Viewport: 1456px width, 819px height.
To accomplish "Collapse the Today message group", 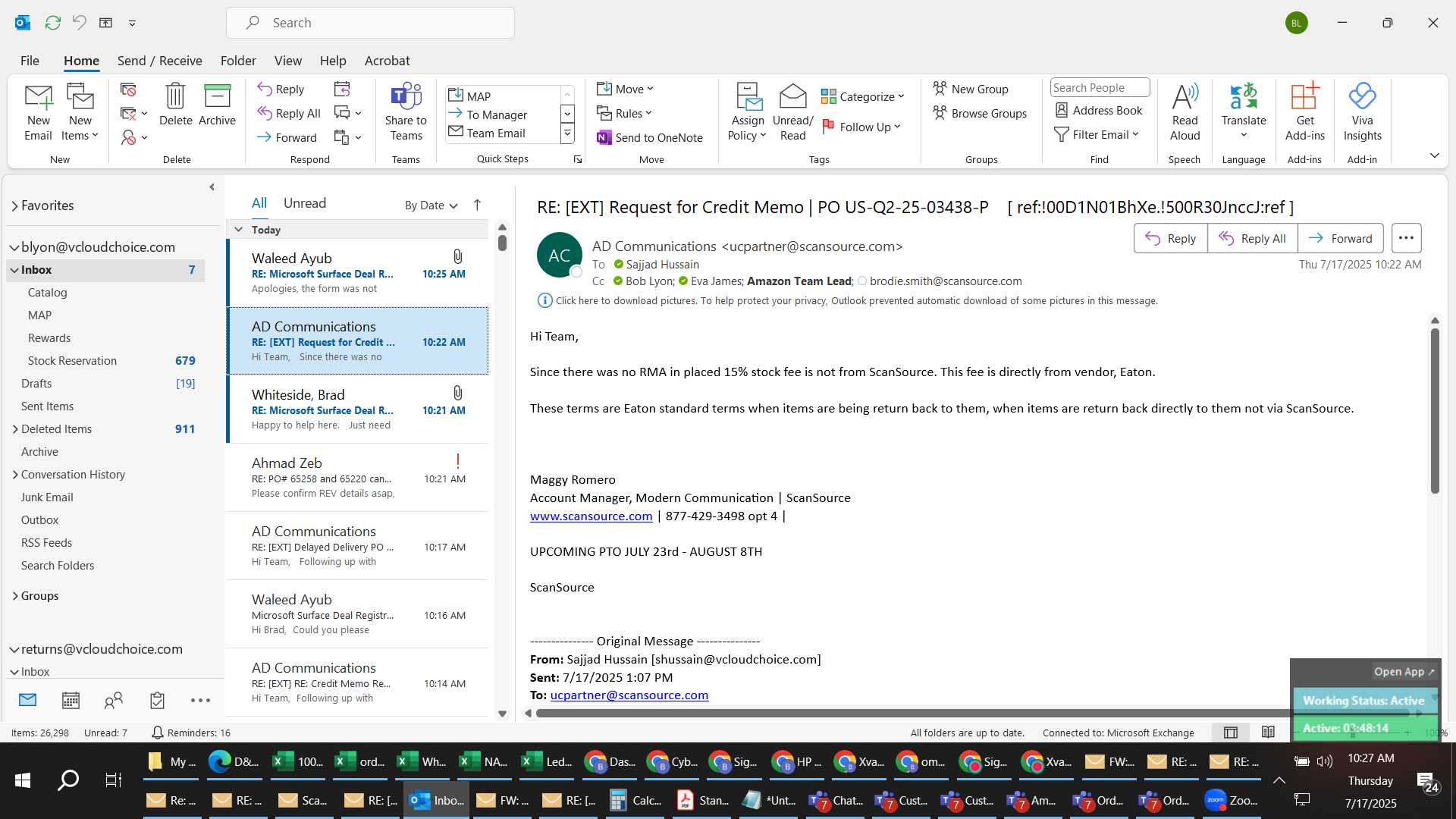I will click(x=238, y=229).
